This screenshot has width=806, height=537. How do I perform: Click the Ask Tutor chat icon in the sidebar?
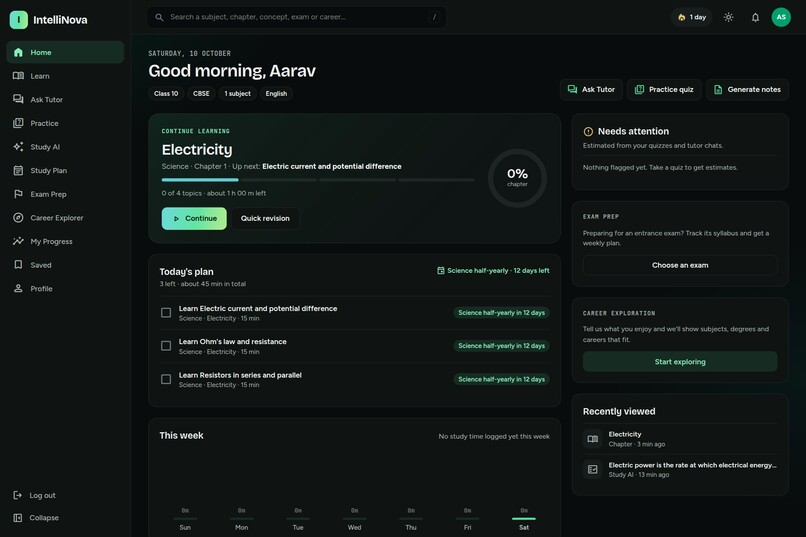pos(19,100)
